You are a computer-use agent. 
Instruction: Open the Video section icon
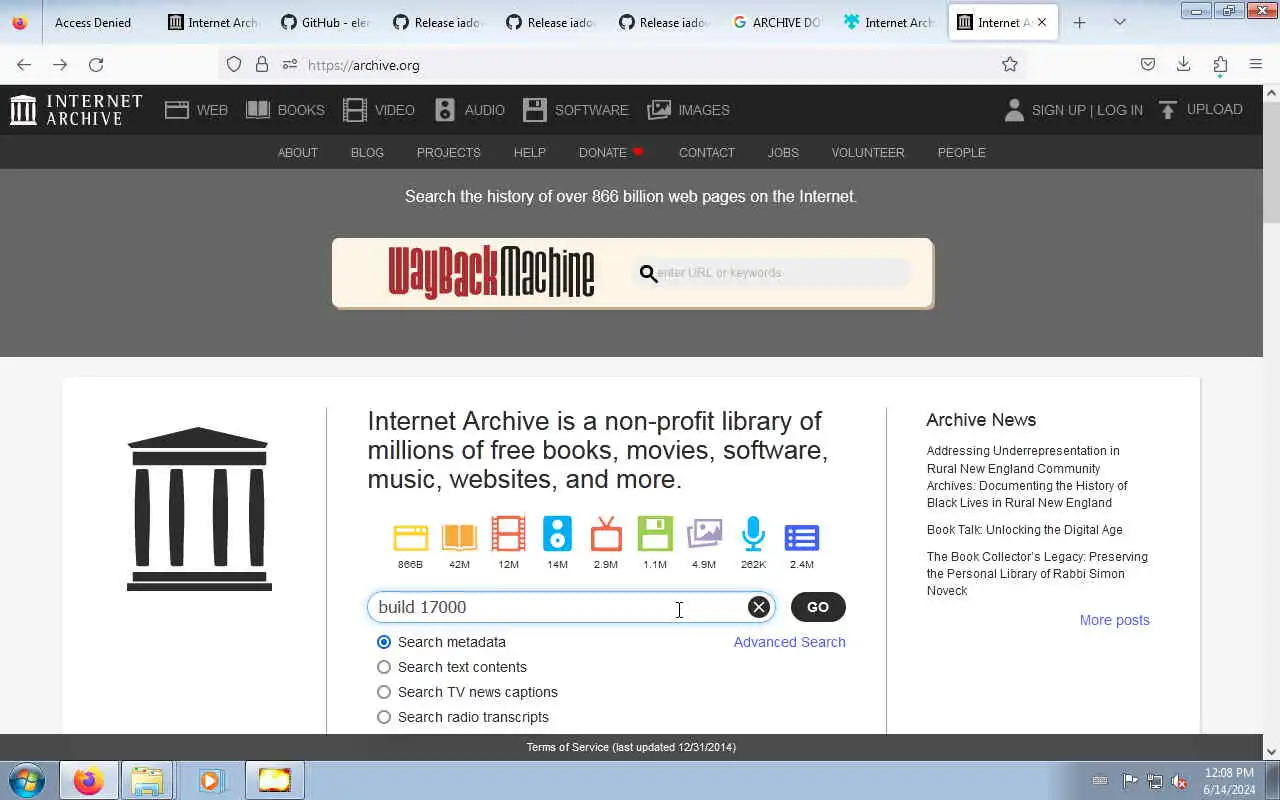(x=355, y=110)
